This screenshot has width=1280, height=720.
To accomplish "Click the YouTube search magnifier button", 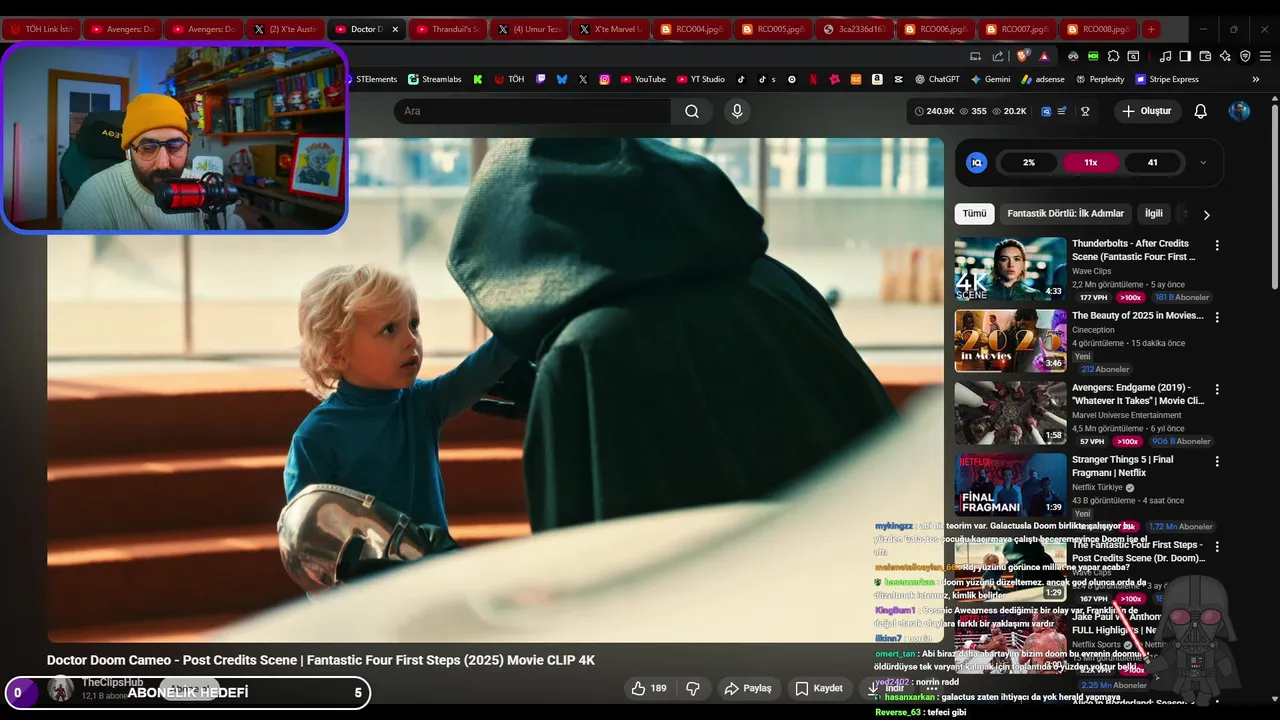I will [691, 111].
